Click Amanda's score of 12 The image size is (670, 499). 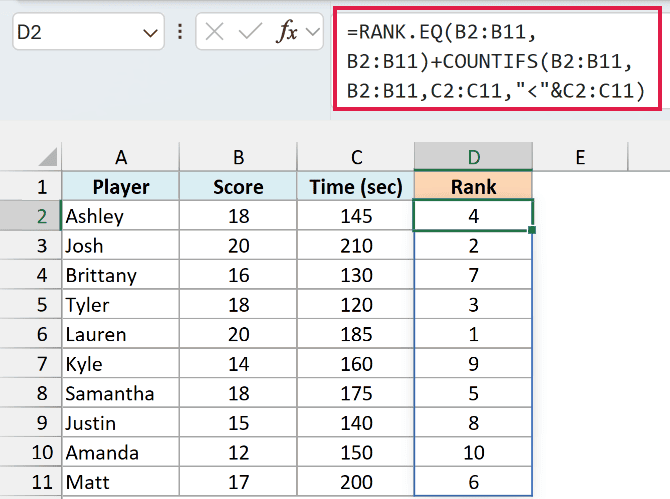tap(238, 452)
